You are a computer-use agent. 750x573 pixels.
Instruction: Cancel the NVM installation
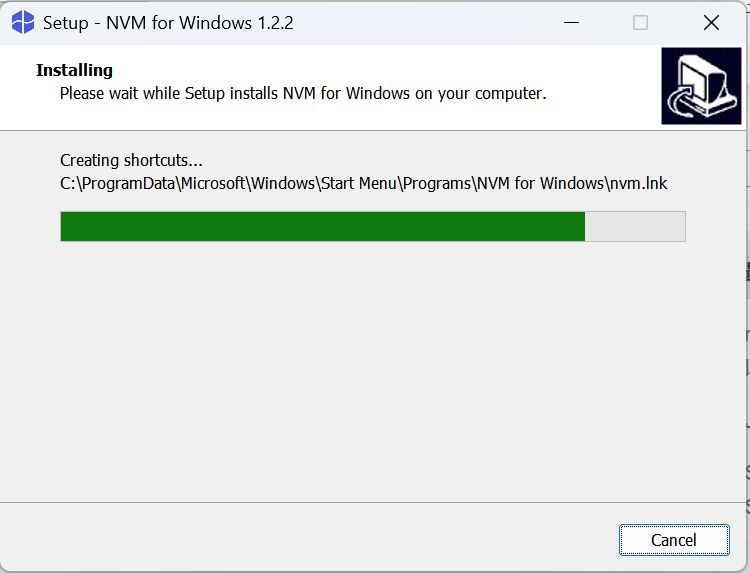[x=673, y=540]
